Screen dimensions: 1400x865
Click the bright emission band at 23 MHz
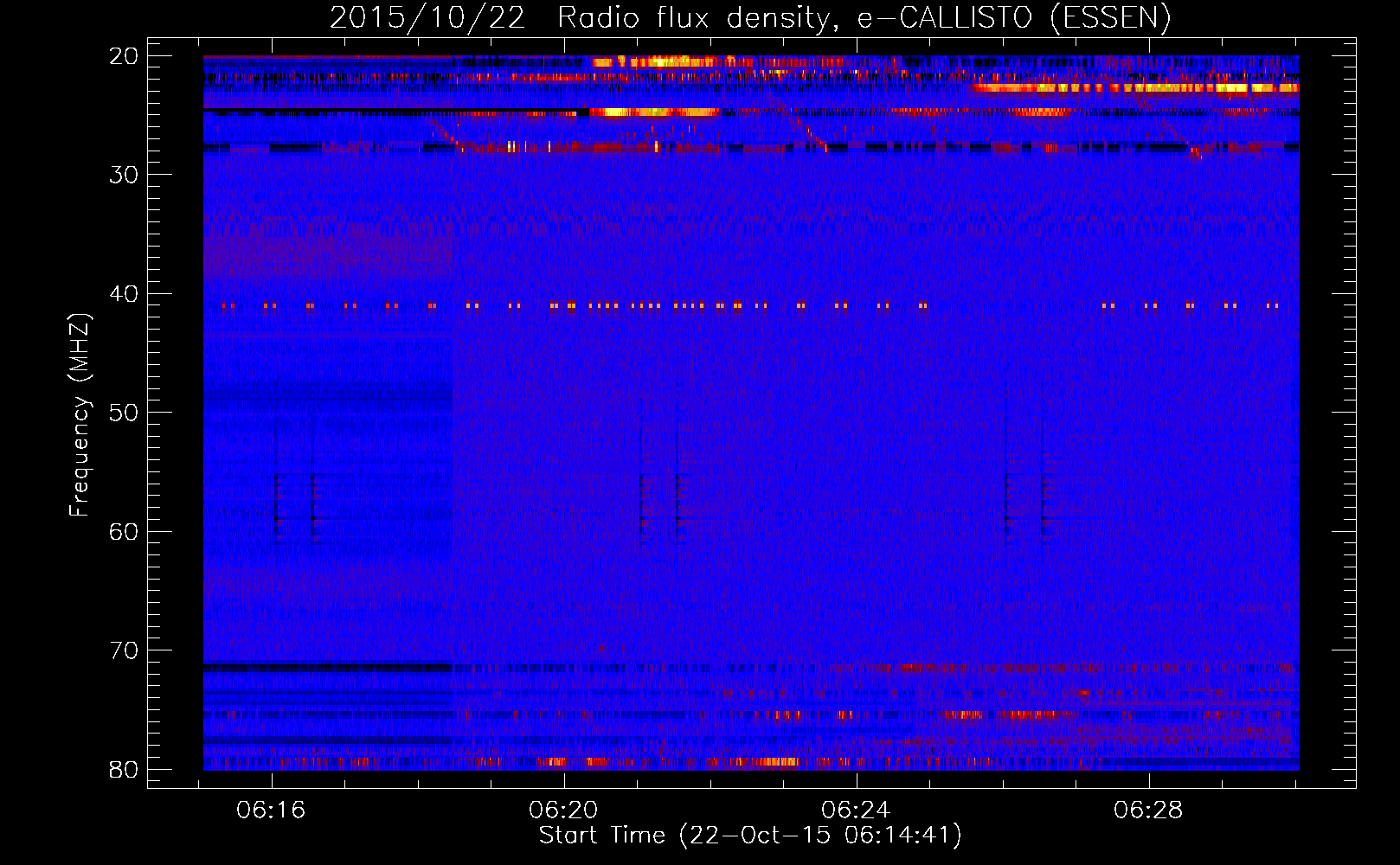(x=1135, y=87)
